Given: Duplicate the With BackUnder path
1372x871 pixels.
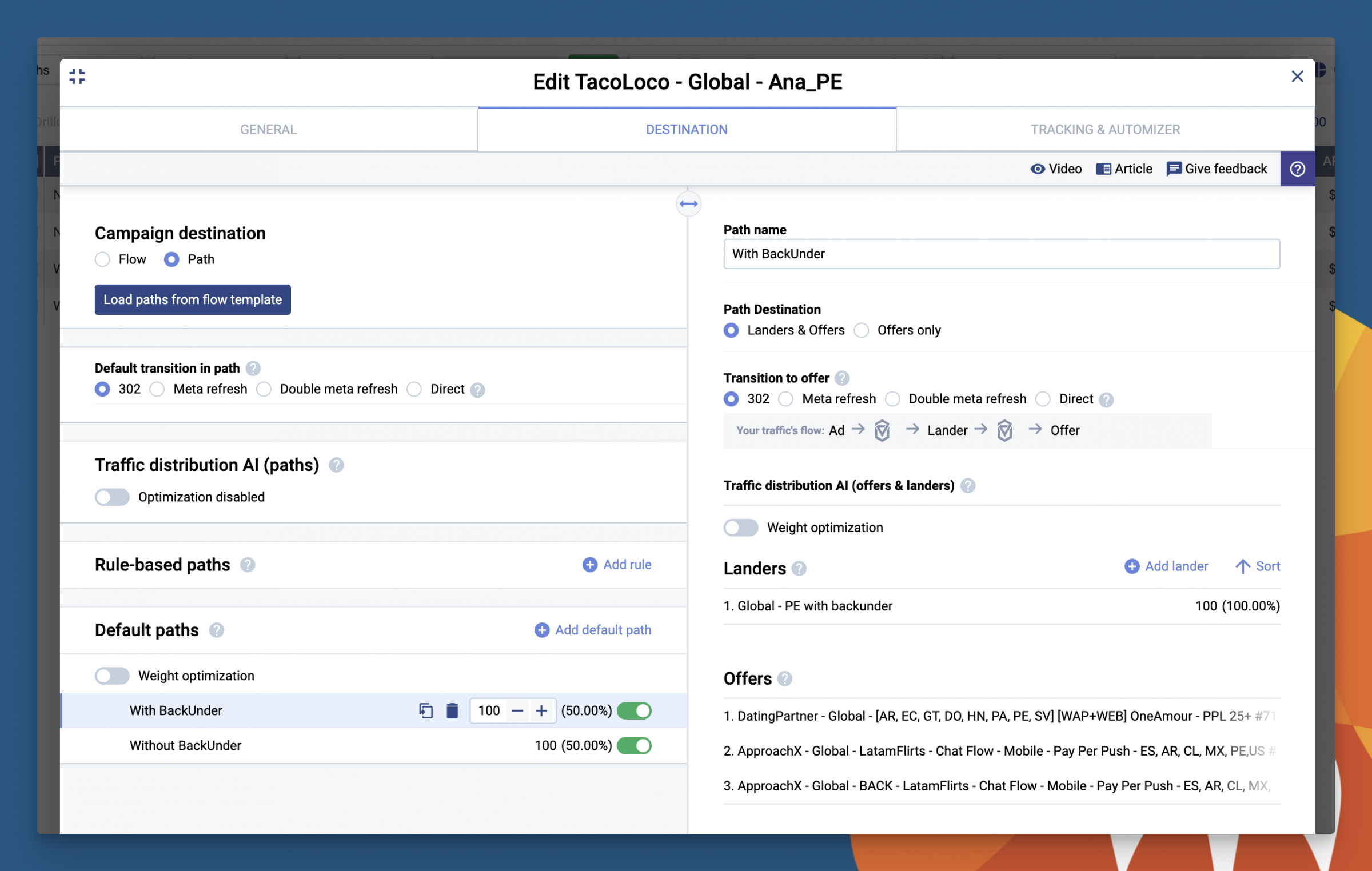Looking at the screenshot, I should click(426, 710).
